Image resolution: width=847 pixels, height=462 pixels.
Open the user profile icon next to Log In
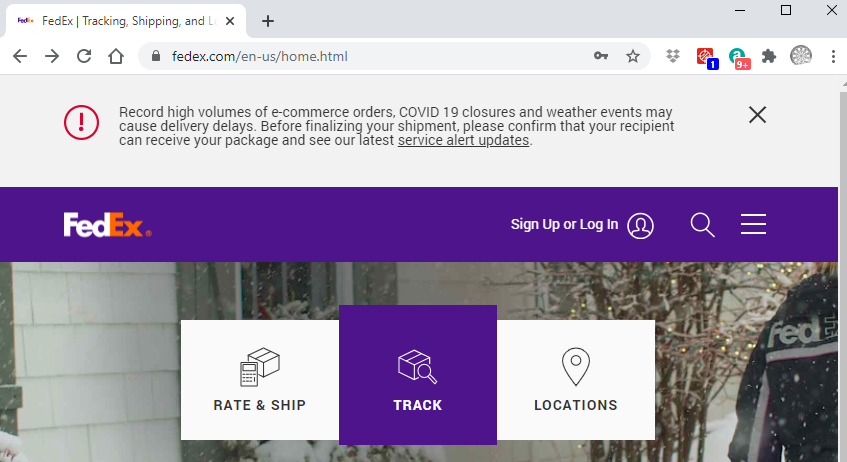(x=640, y=225)
